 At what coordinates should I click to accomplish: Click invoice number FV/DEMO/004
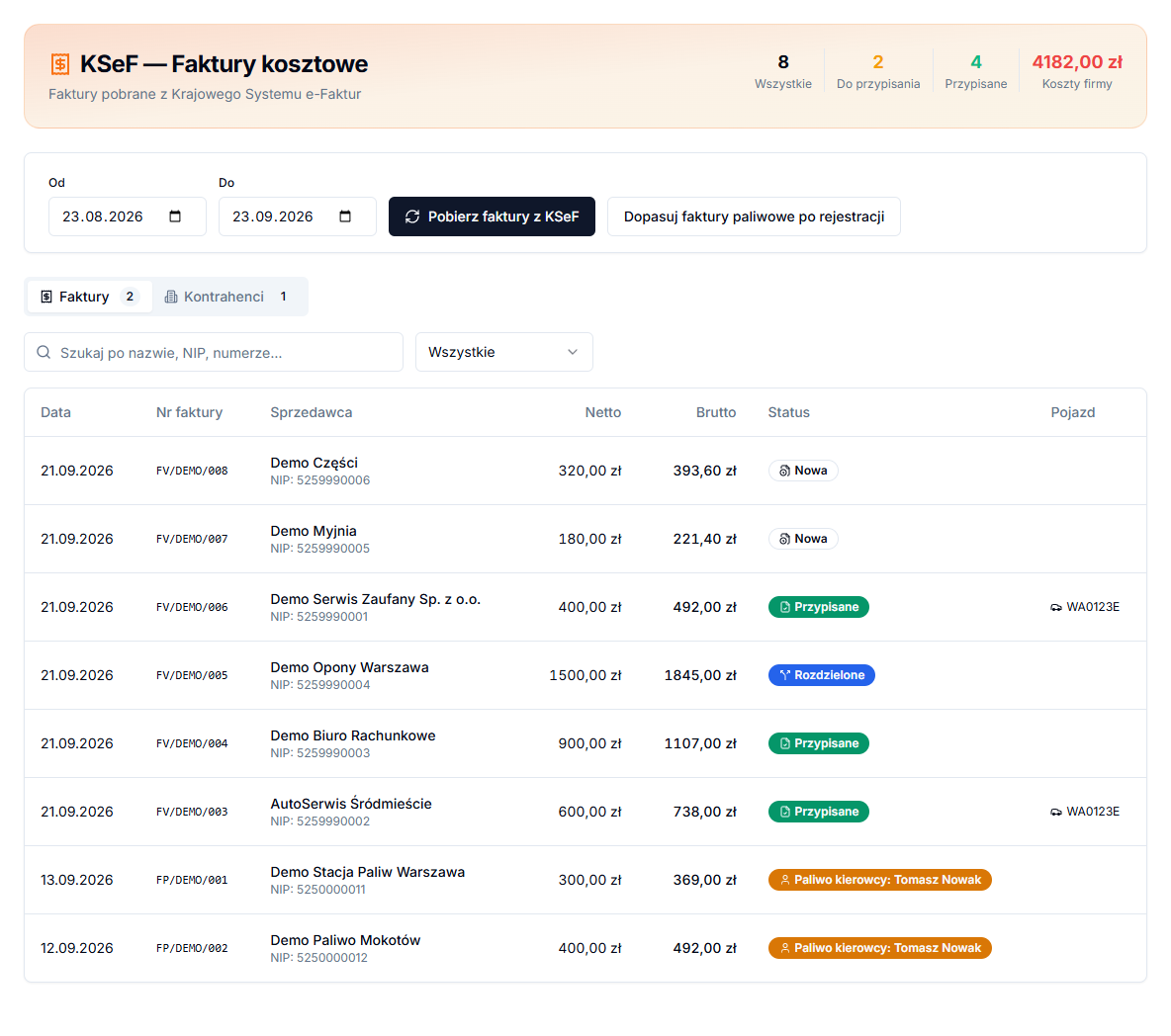pyautogui.click(x=192, y=743)
